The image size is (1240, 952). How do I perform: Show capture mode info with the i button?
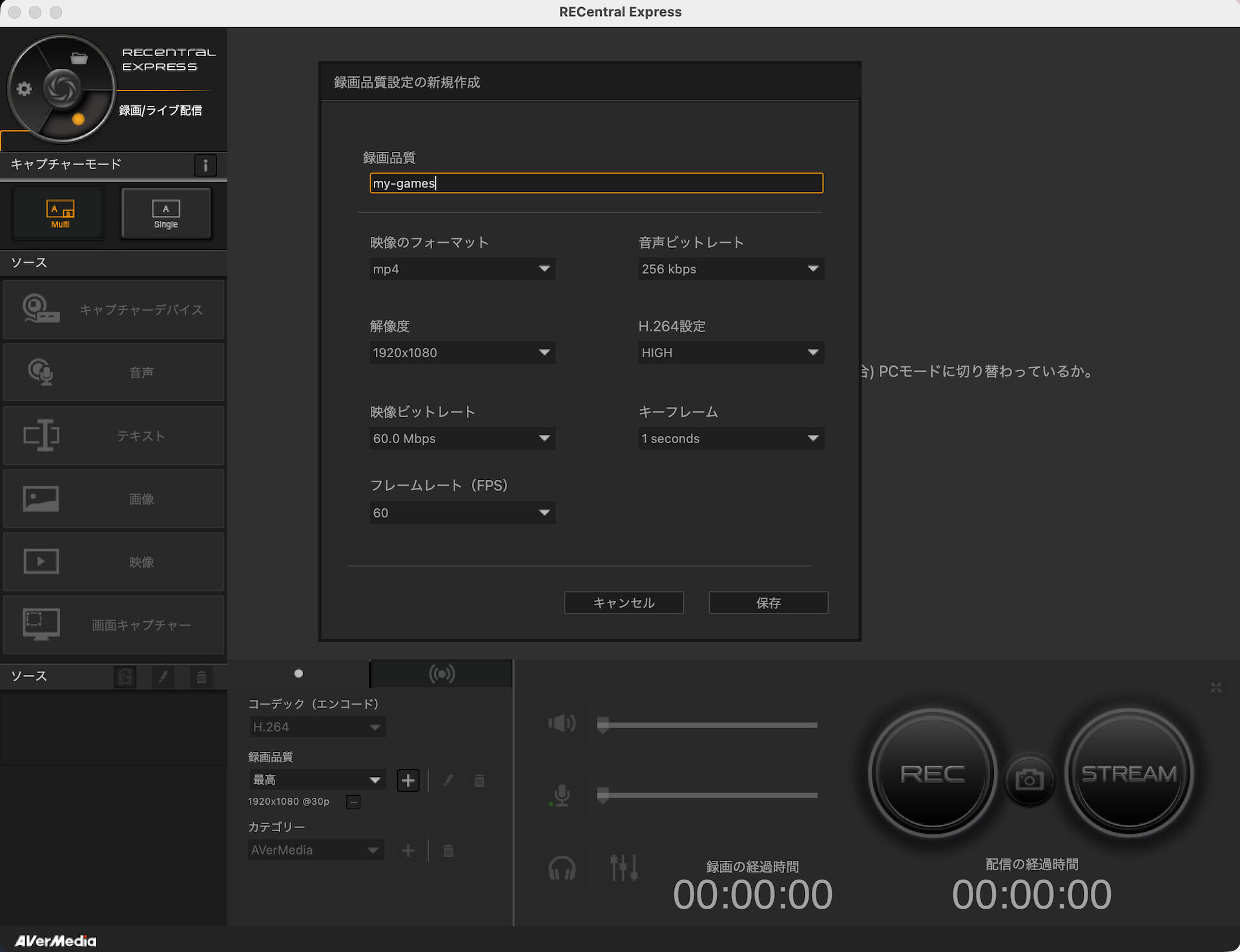[x=205, y=165]
